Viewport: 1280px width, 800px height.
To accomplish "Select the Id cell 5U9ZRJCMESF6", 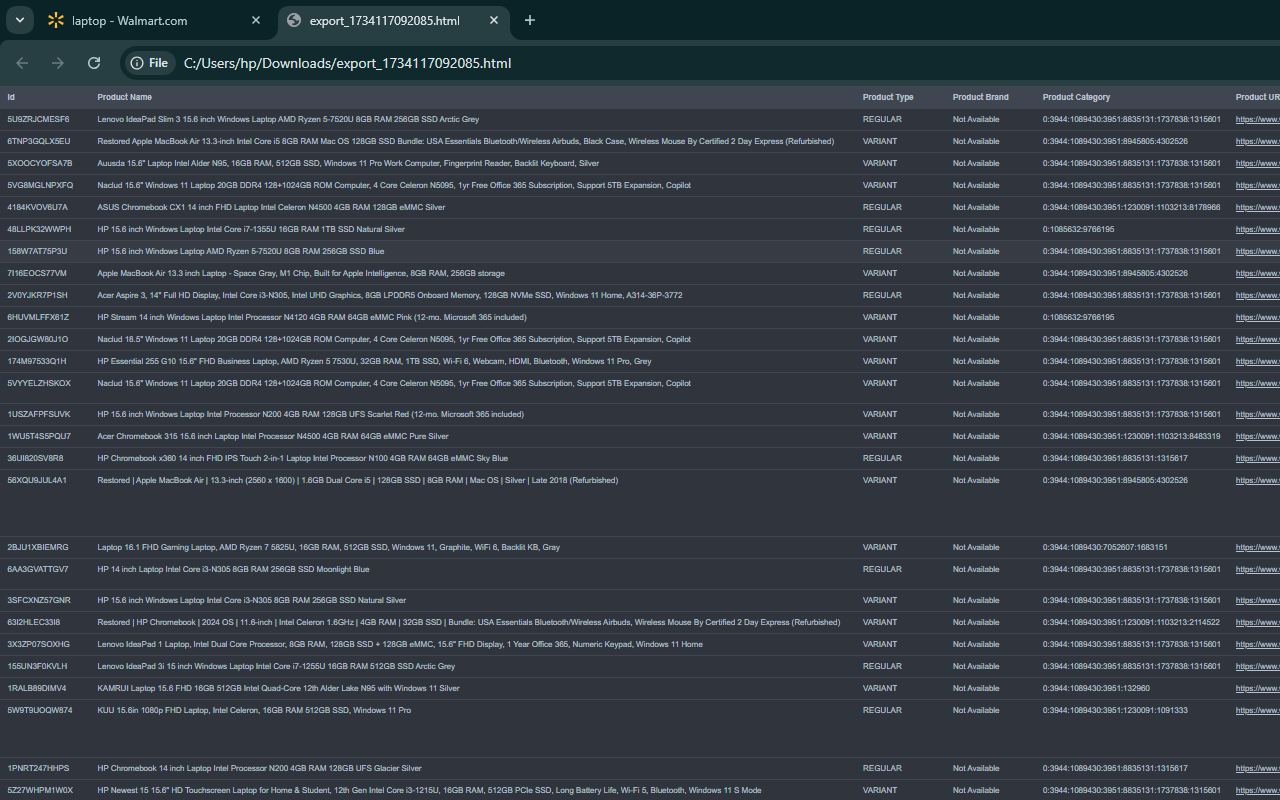I will pos(38,119).
